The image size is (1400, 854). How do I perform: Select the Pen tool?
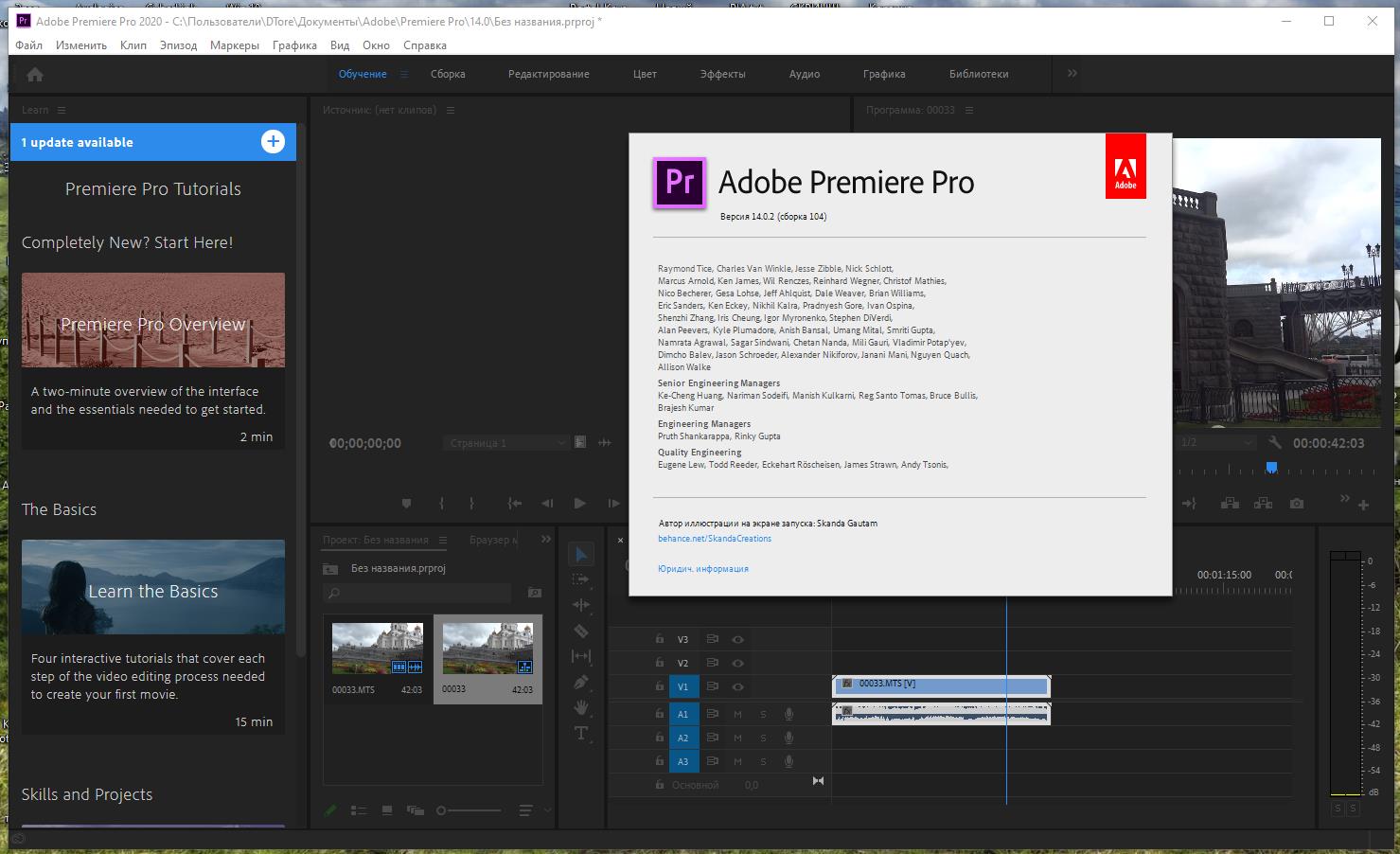click(581, 682)
